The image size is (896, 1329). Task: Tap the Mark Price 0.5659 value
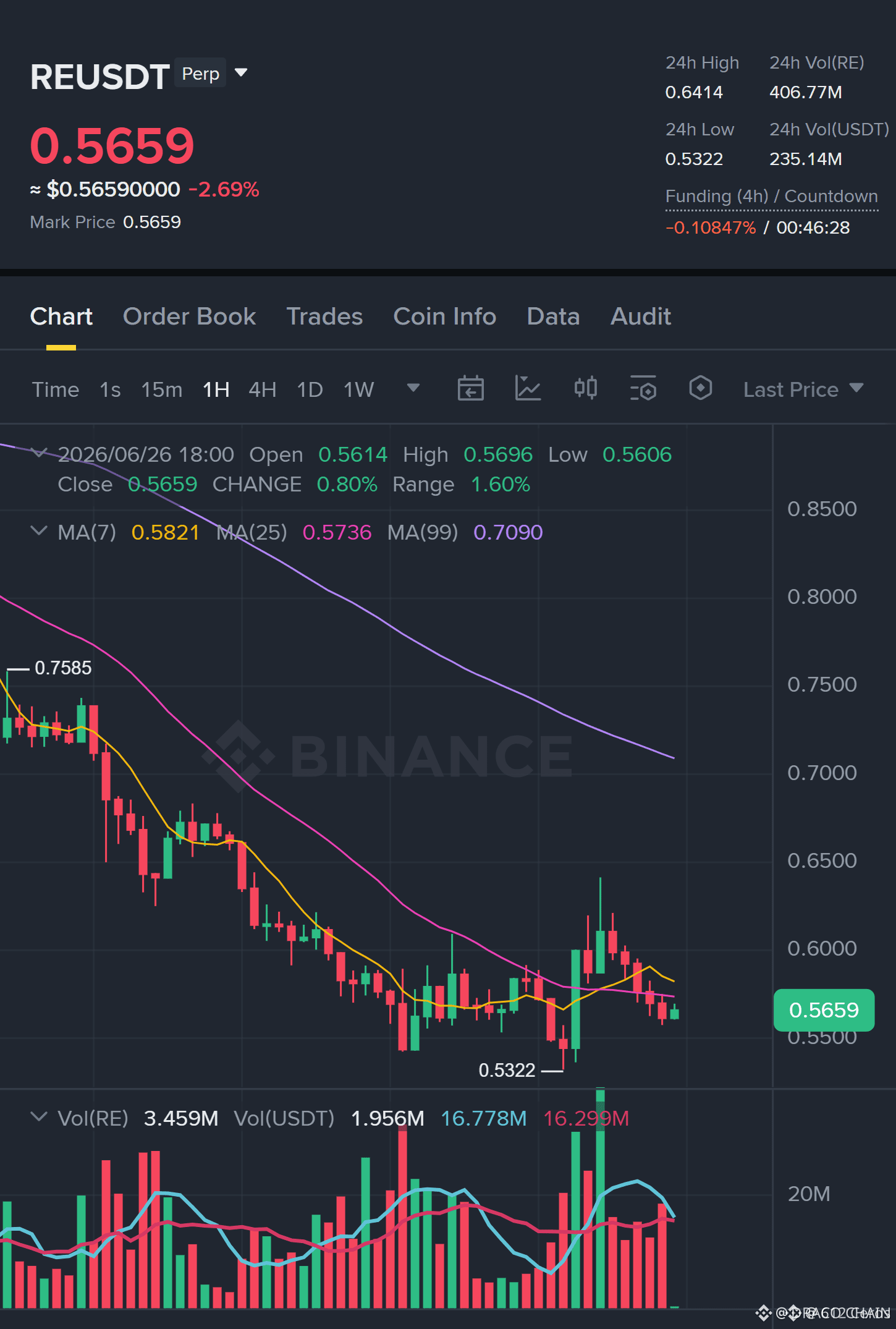[x=152, y=222]
